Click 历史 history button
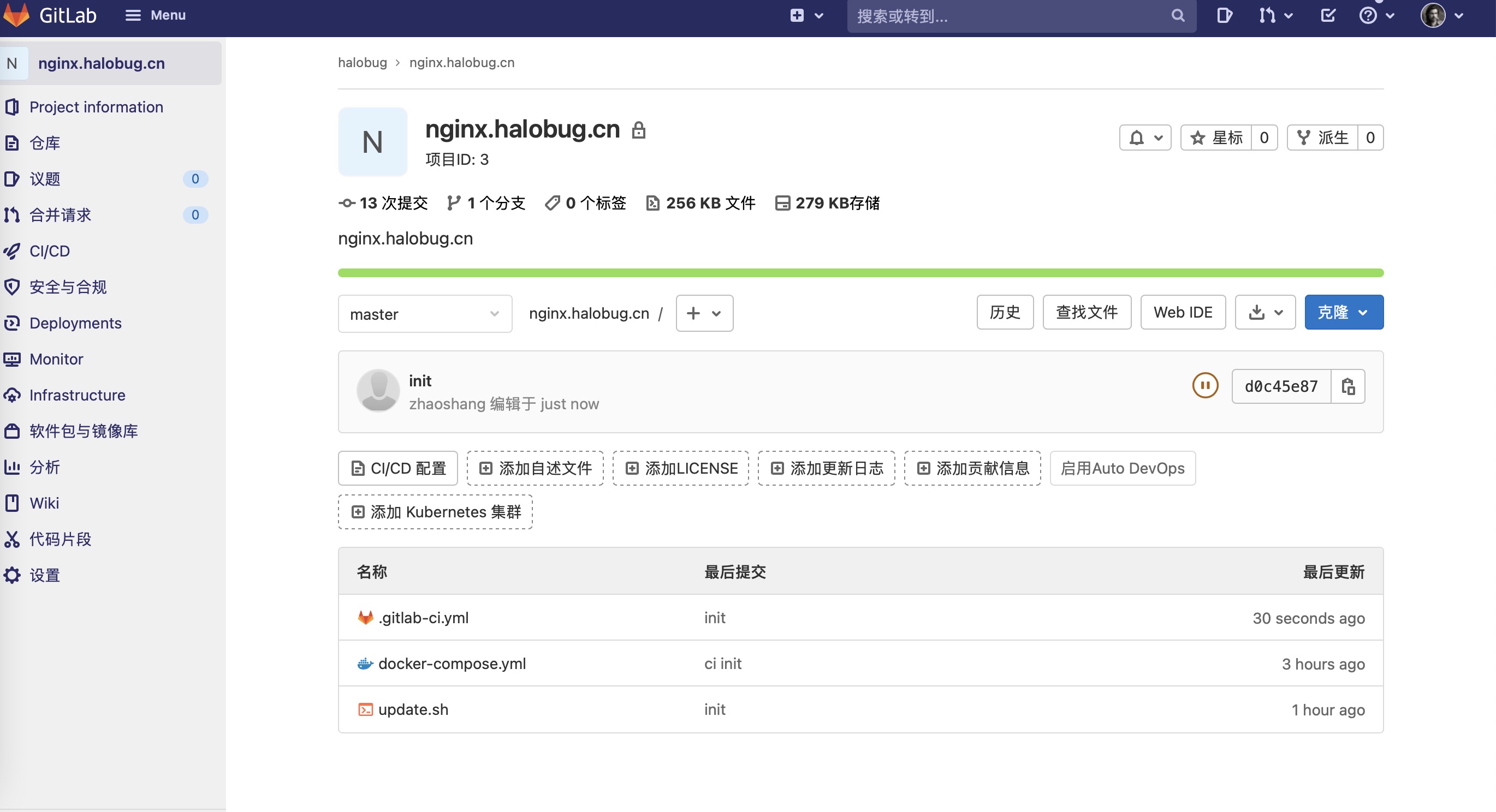The image size is (1496, 812). pyautogui.click(x=1005, y=312)
